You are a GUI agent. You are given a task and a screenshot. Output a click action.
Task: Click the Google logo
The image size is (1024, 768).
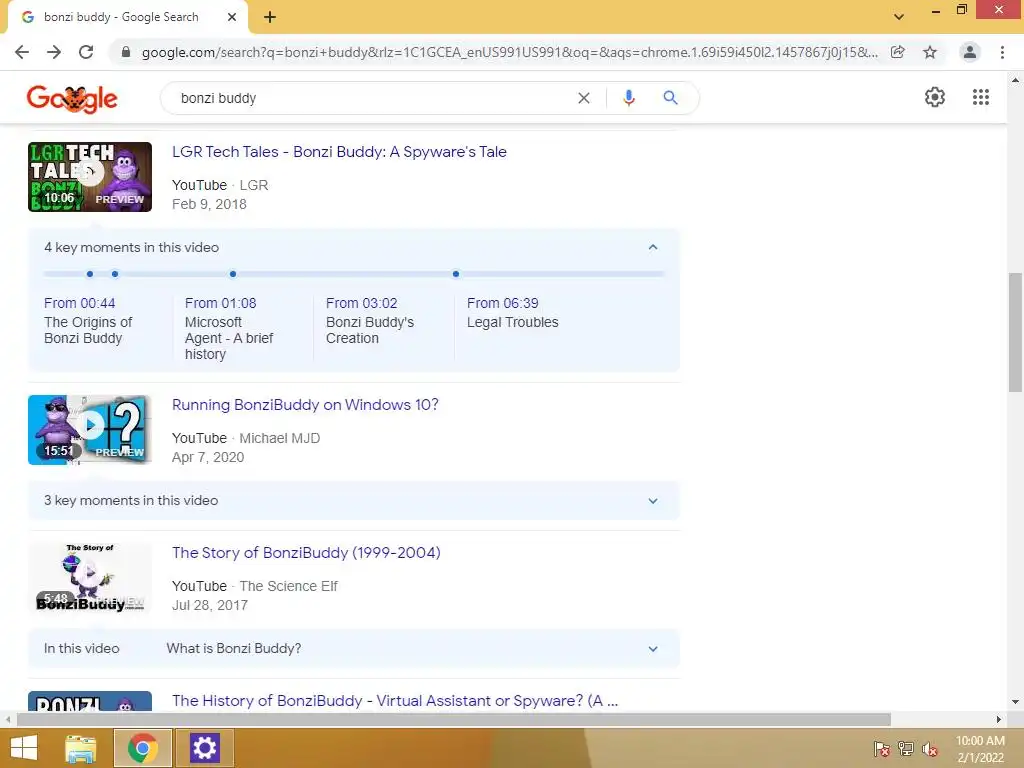point(72,99)
